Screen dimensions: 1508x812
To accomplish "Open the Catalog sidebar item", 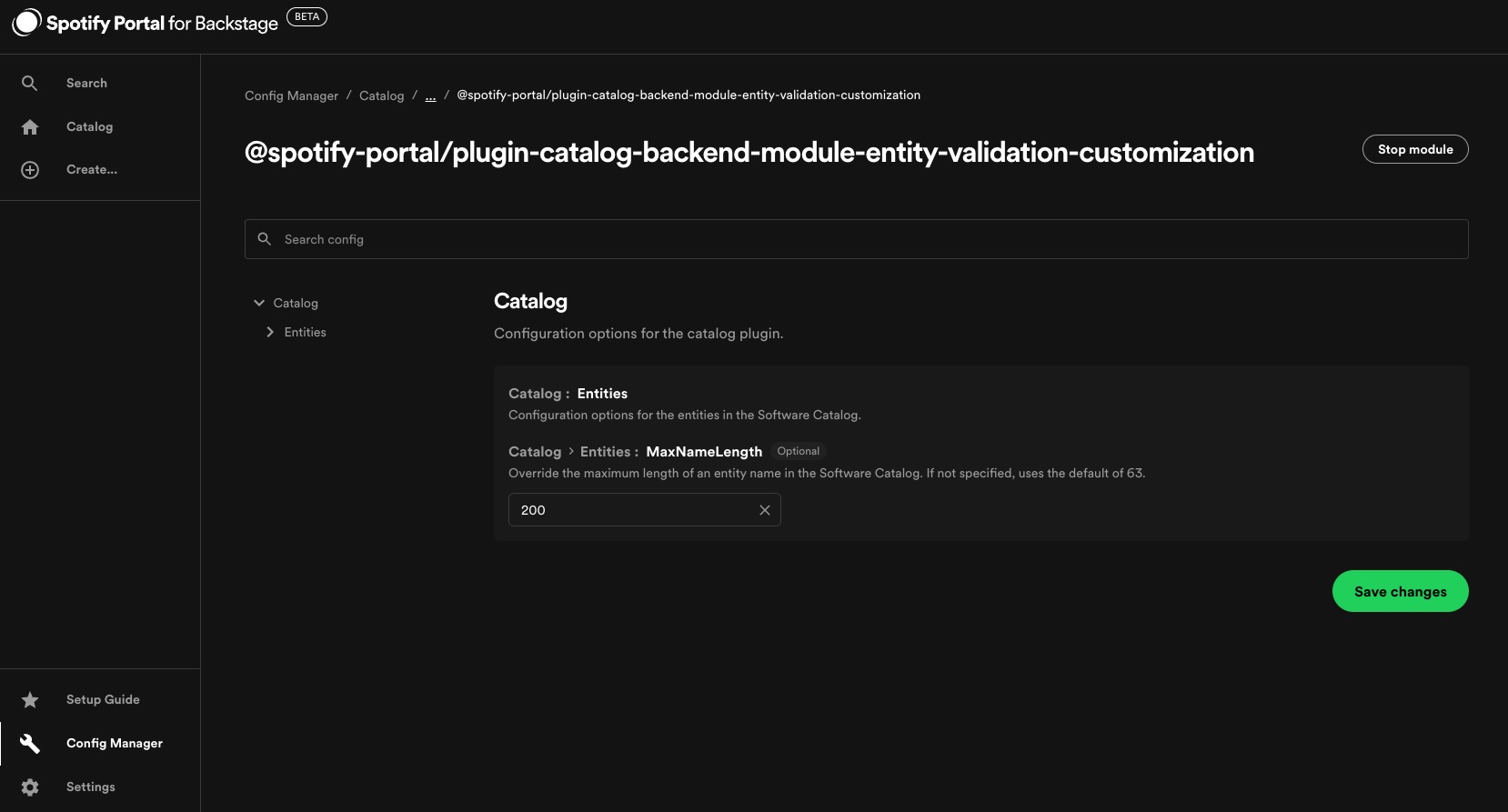I will (100, 126).
